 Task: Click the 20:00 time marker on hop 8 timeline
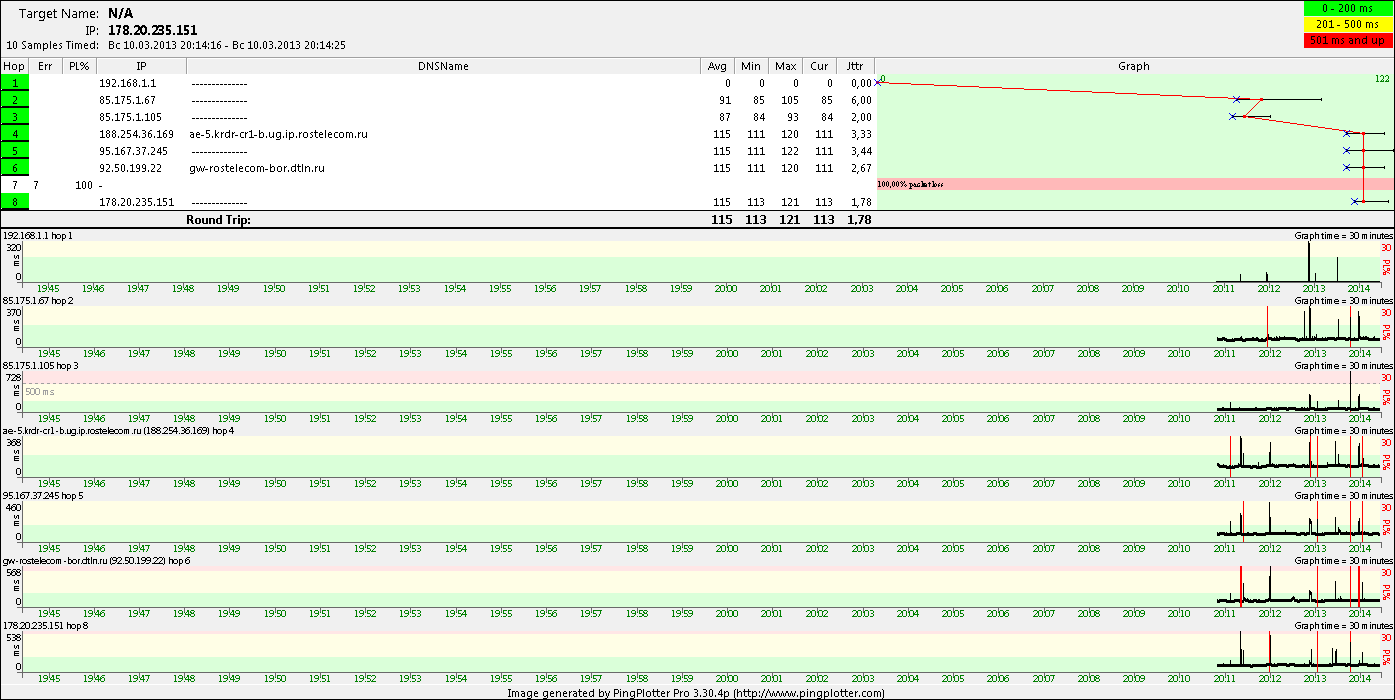tap(726, 678)
